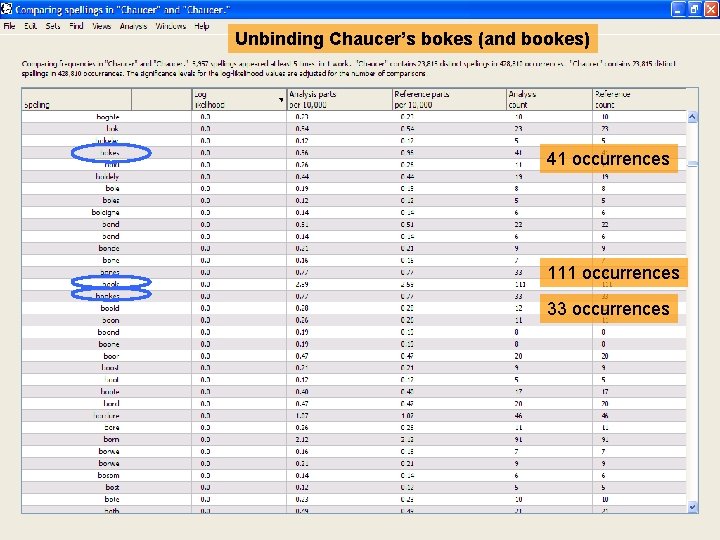
Task: Select the 'bosom' spelling cell
Action: coord(109,475)
